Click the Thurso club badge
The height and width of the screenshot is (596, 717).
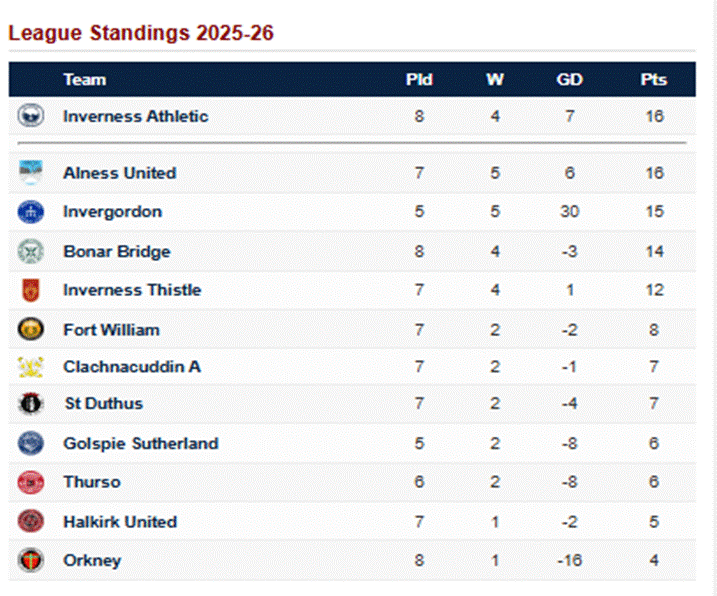click(x=31, y=482)
